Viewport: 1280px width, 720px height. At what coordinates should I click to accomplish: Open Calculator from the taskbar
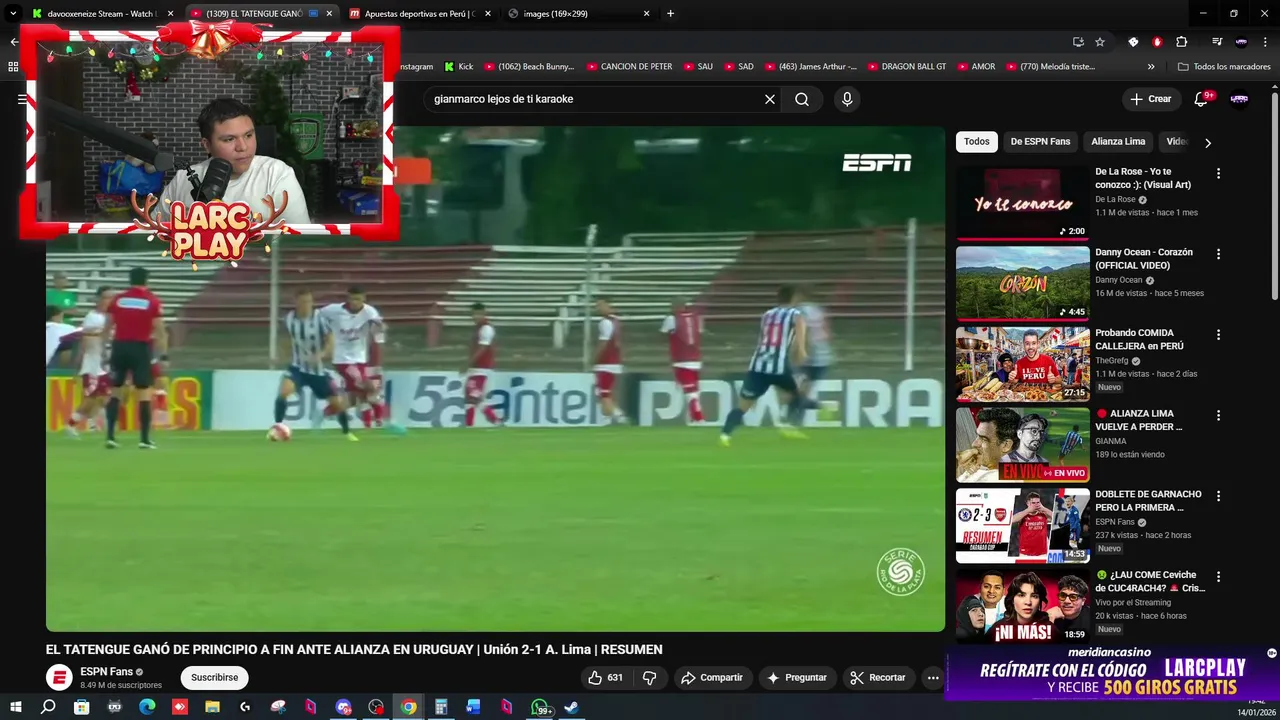(x=440, y=707)
